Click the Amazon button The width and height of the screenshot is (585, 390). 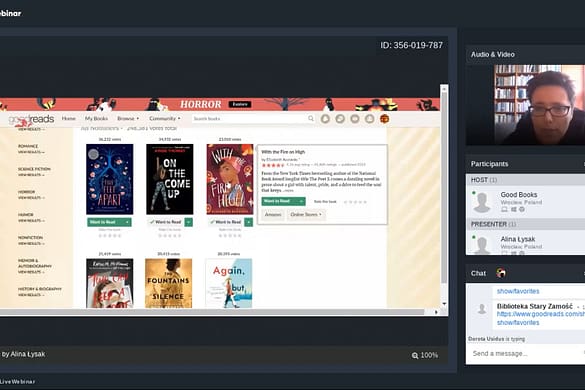pos(273,215)
